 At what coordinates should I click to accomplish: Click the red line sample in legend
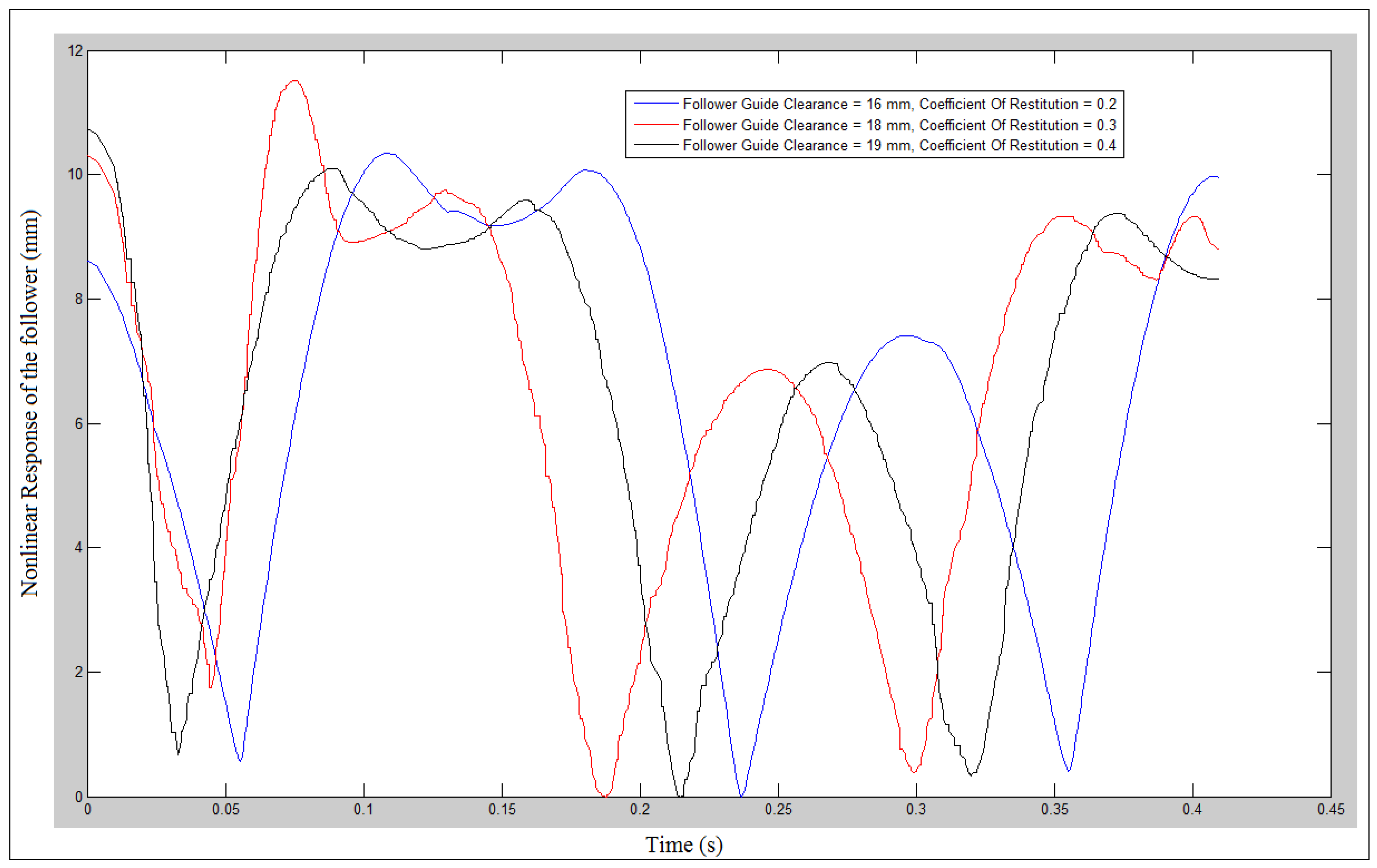pos(656,124)
